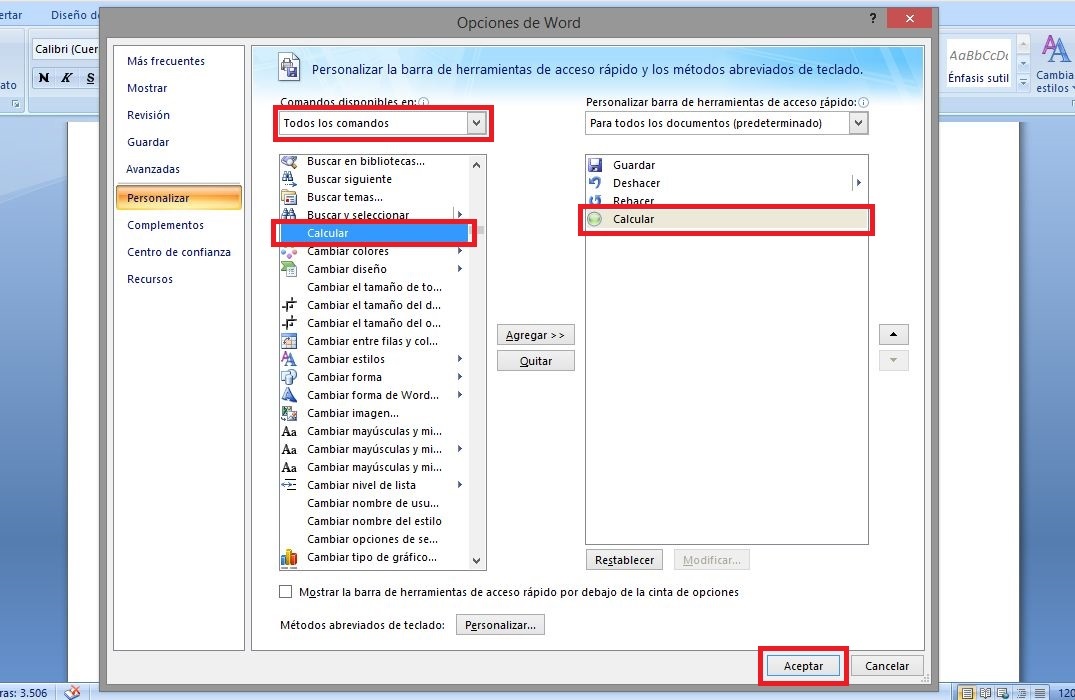The image size is (1075, 700).
Task: Click the Negrita bold N icon
Action: click(x=44, y=77)
